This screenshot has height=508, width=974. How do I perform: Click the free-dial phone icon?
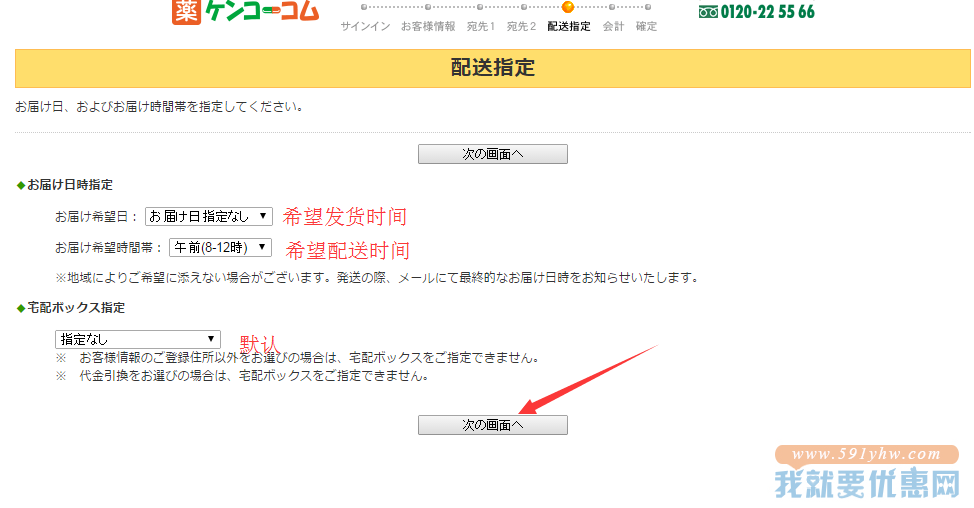coord(708,12)
